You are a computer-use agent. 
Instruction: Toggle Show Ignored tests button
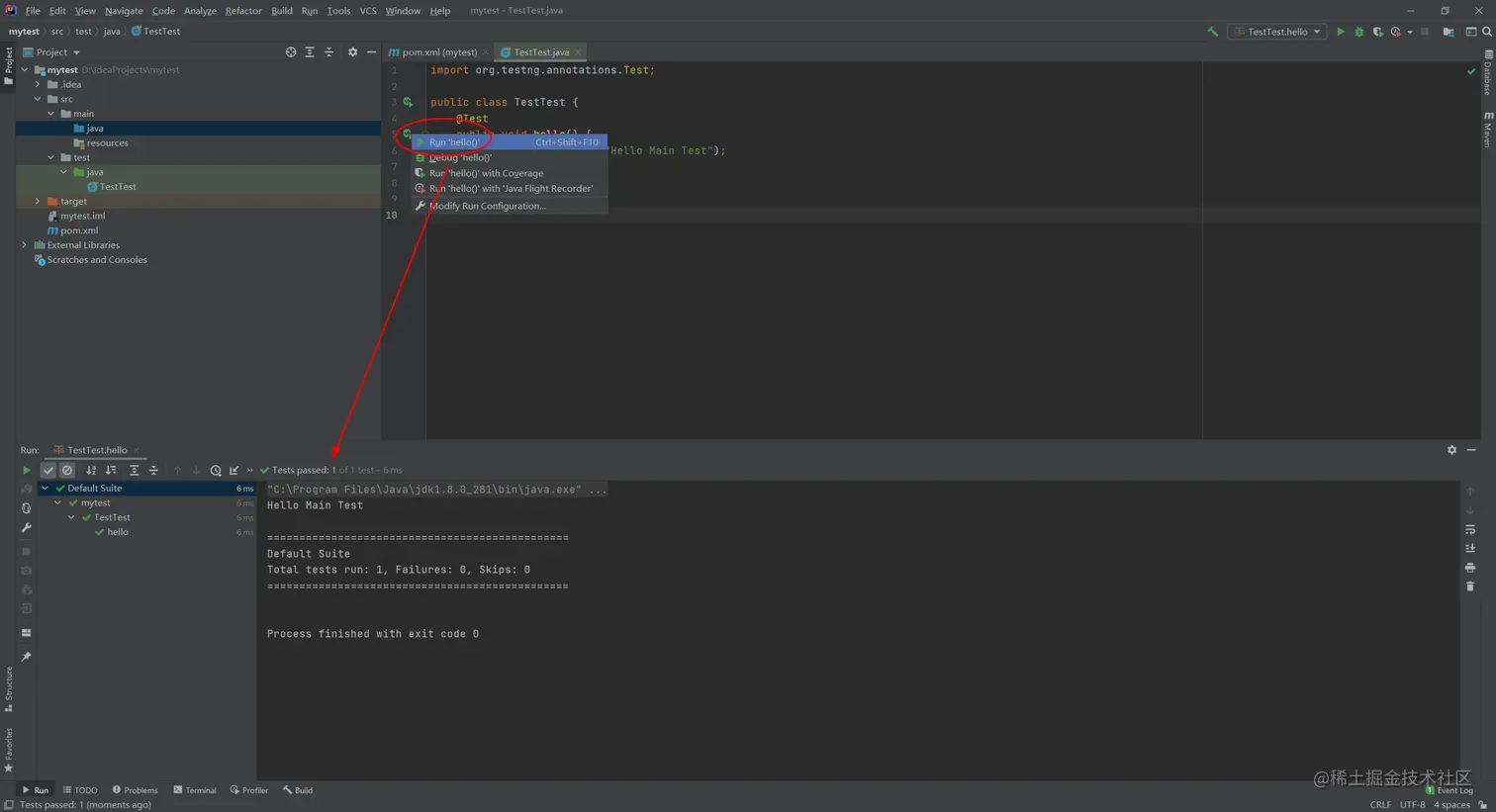(x=67, y=471)
